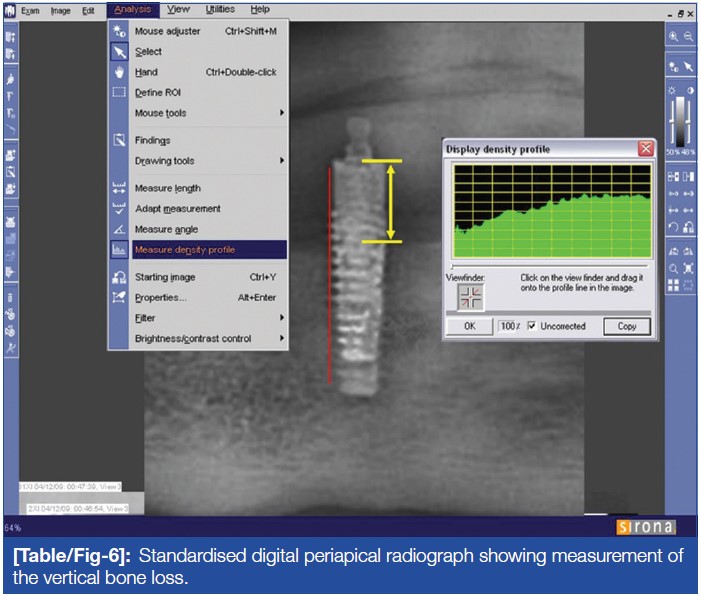
Task: Click the Copy button
Action: [x=626, y=326]
